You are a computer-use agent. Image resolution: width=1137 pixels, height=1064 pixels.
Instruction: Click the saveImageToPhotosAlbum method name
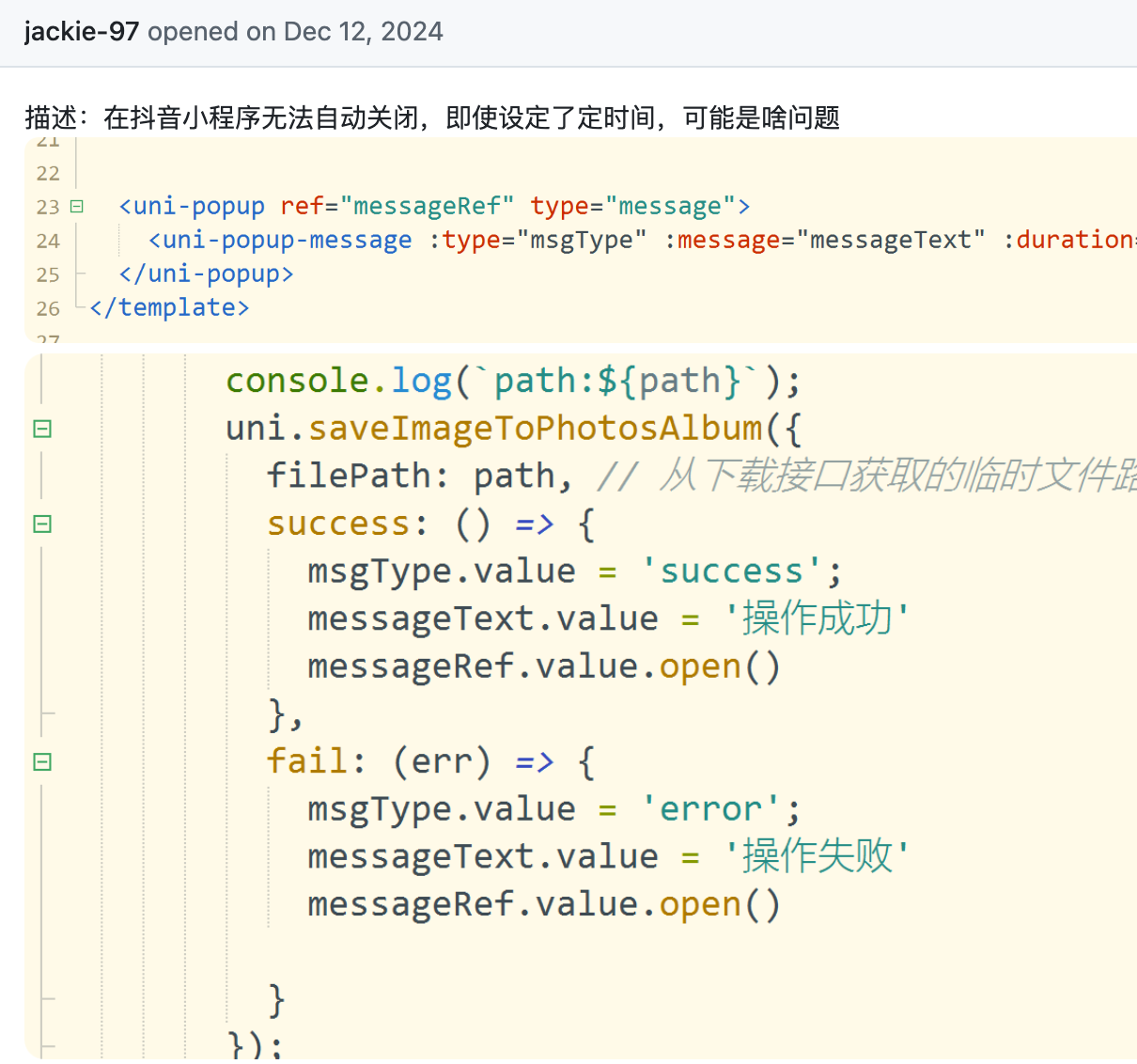[x=536, y=430]
